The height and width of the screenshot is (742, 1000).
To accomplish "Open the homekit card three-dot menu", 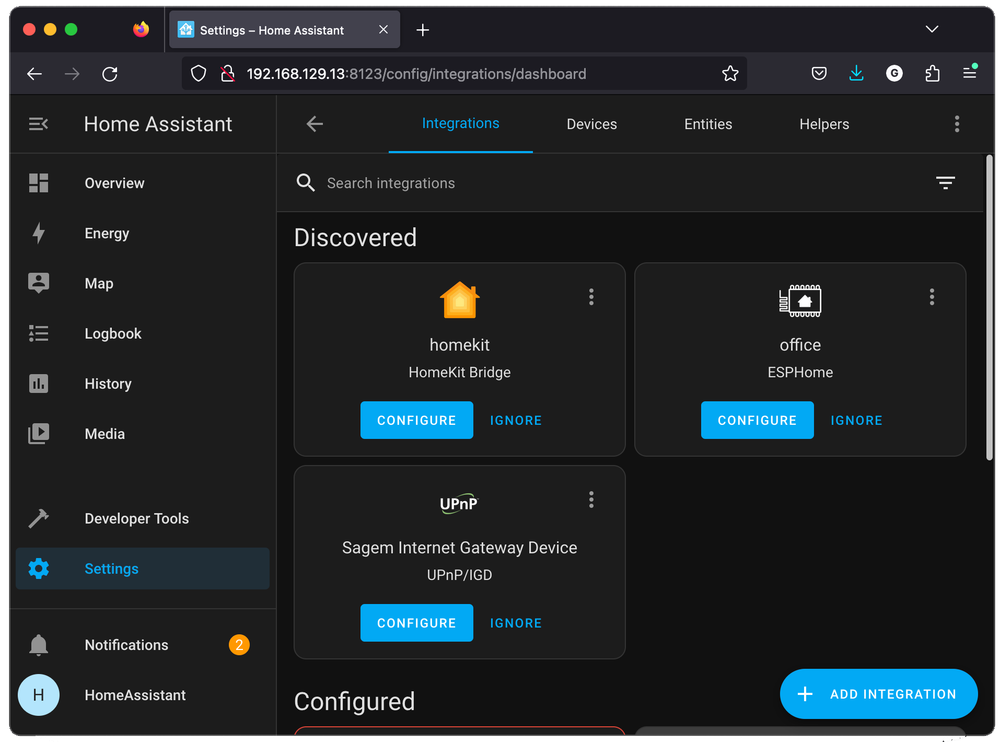I will (x=591, y=297).
